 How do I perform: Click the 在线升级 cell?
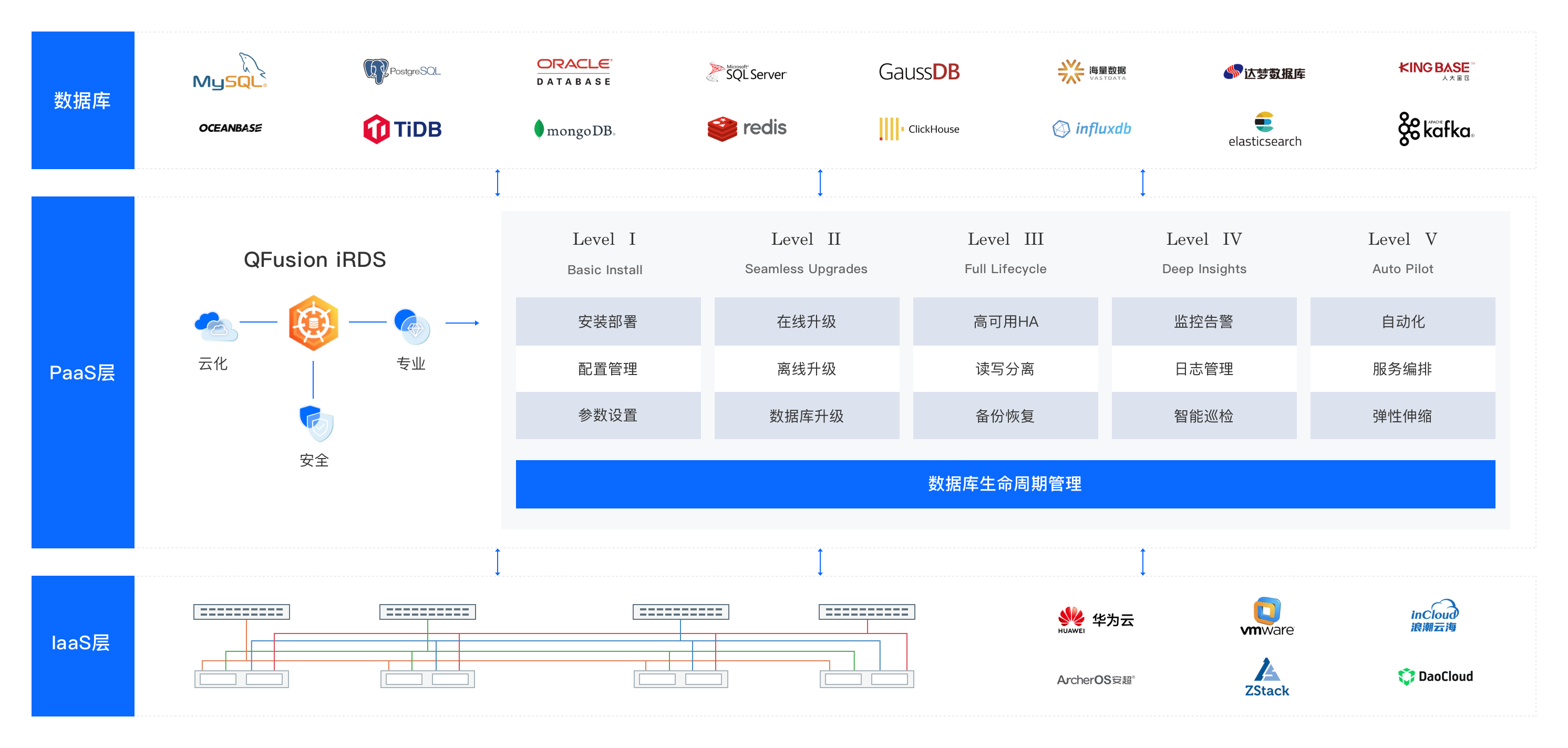tap(807, 321)
